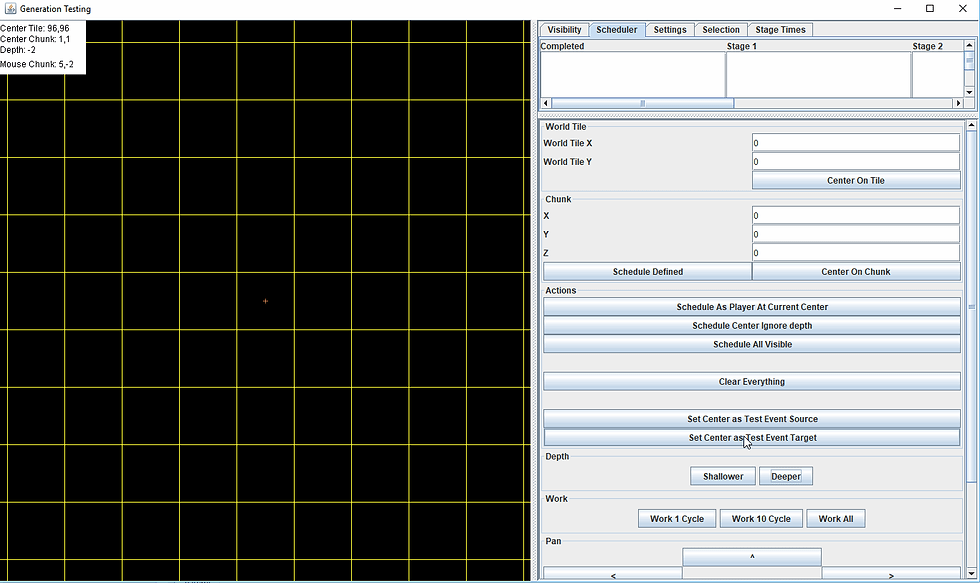Click the Center On Chunk button
Screen dimensions: 980x583
(x=856, y=272)
